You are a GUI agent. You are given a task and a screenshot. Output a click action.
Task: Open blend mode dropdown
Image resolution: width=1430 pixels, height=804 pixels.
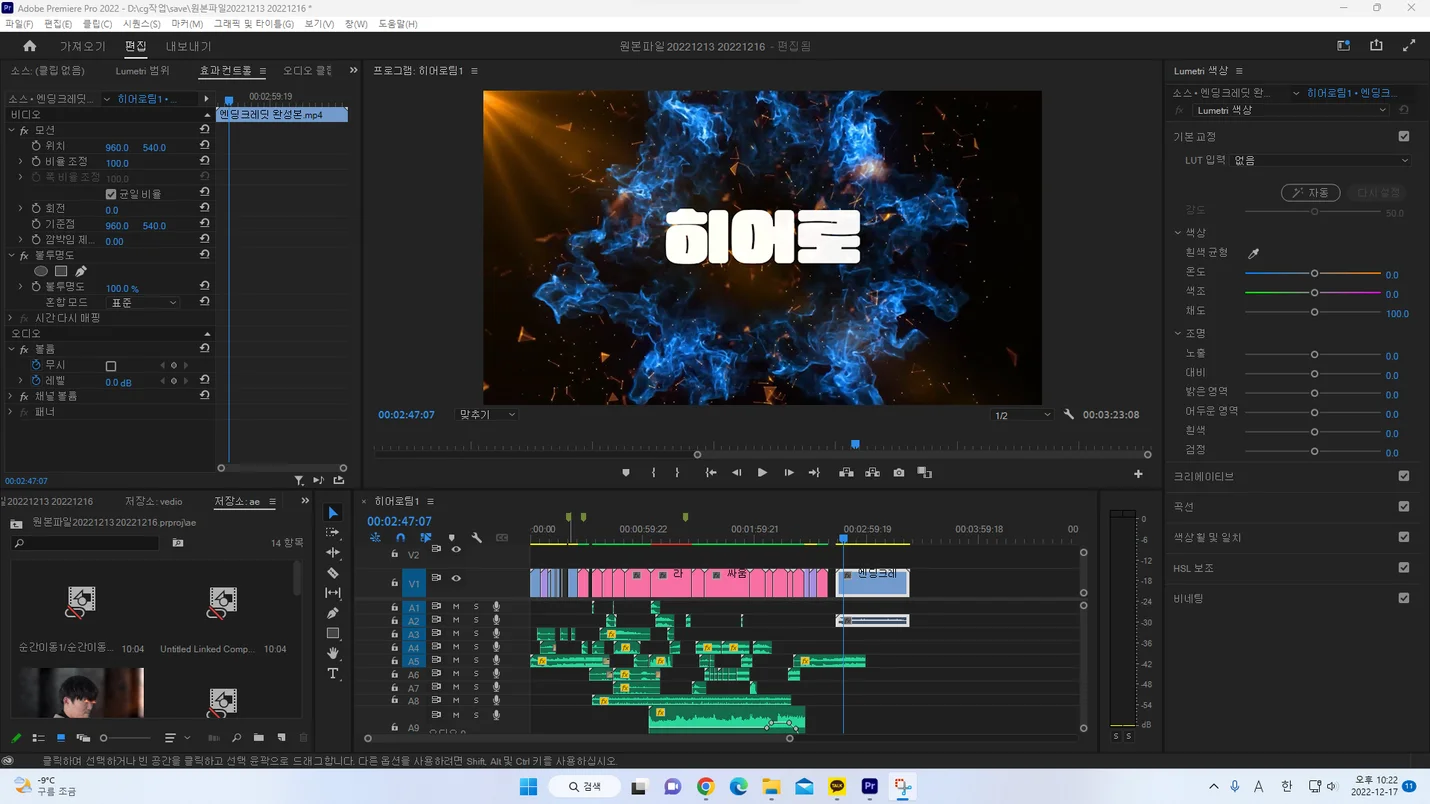click(142, 303)
